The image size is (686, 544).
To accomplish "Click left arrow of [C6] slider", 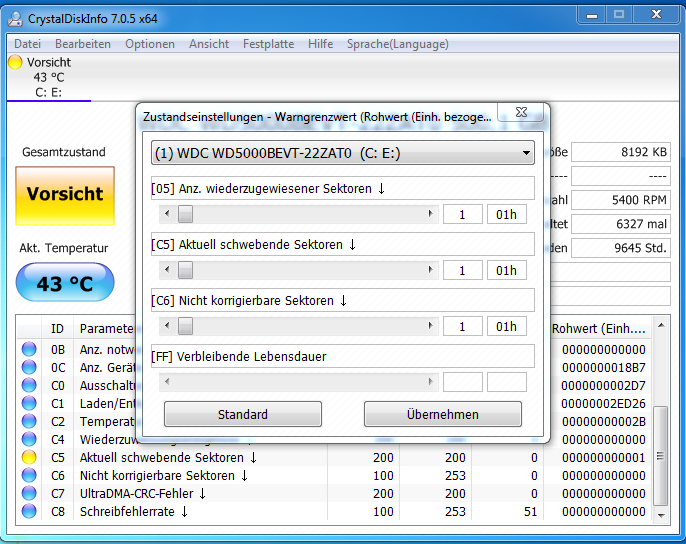I will click(x=167, y=326).
